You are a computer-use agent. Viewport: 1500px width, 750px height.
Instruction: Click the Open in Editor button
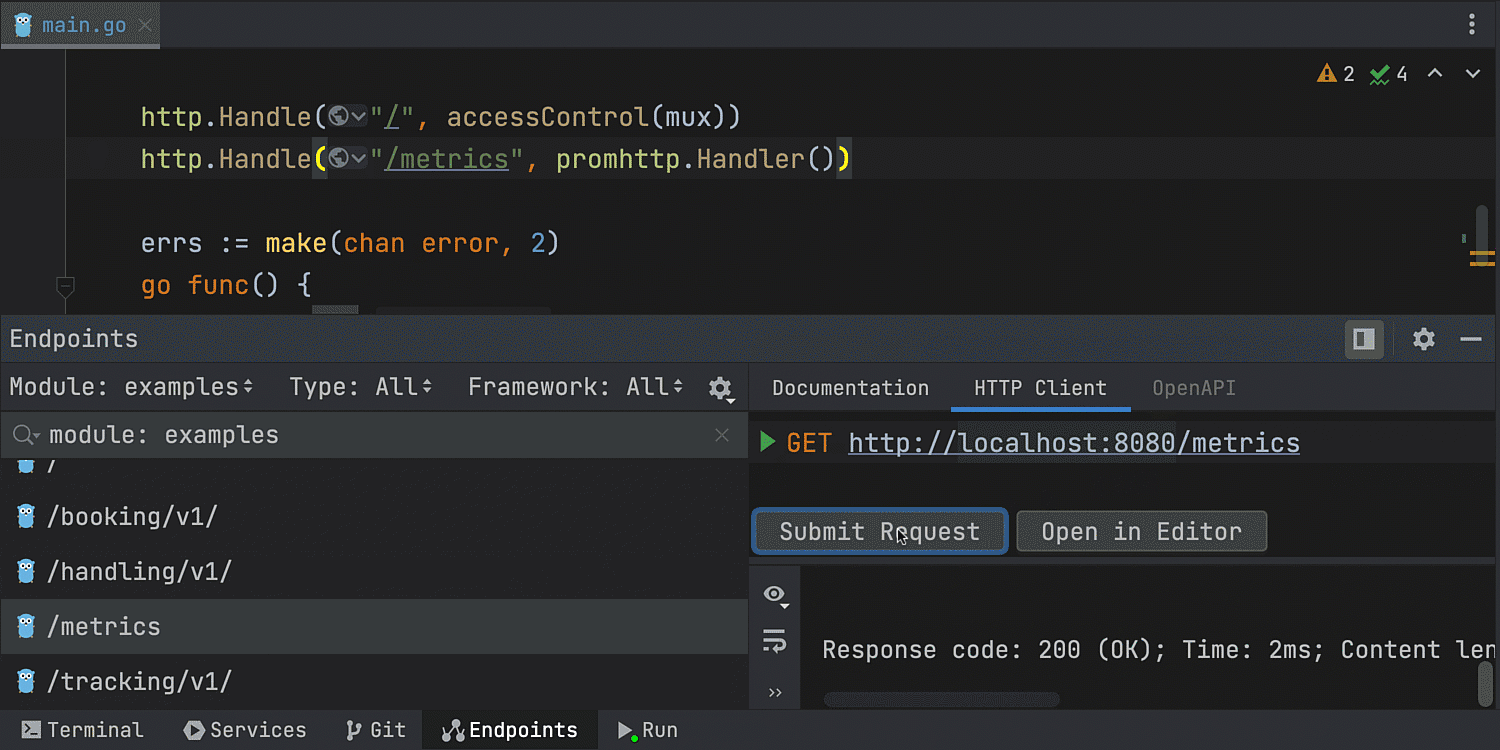click(1141, 531)
